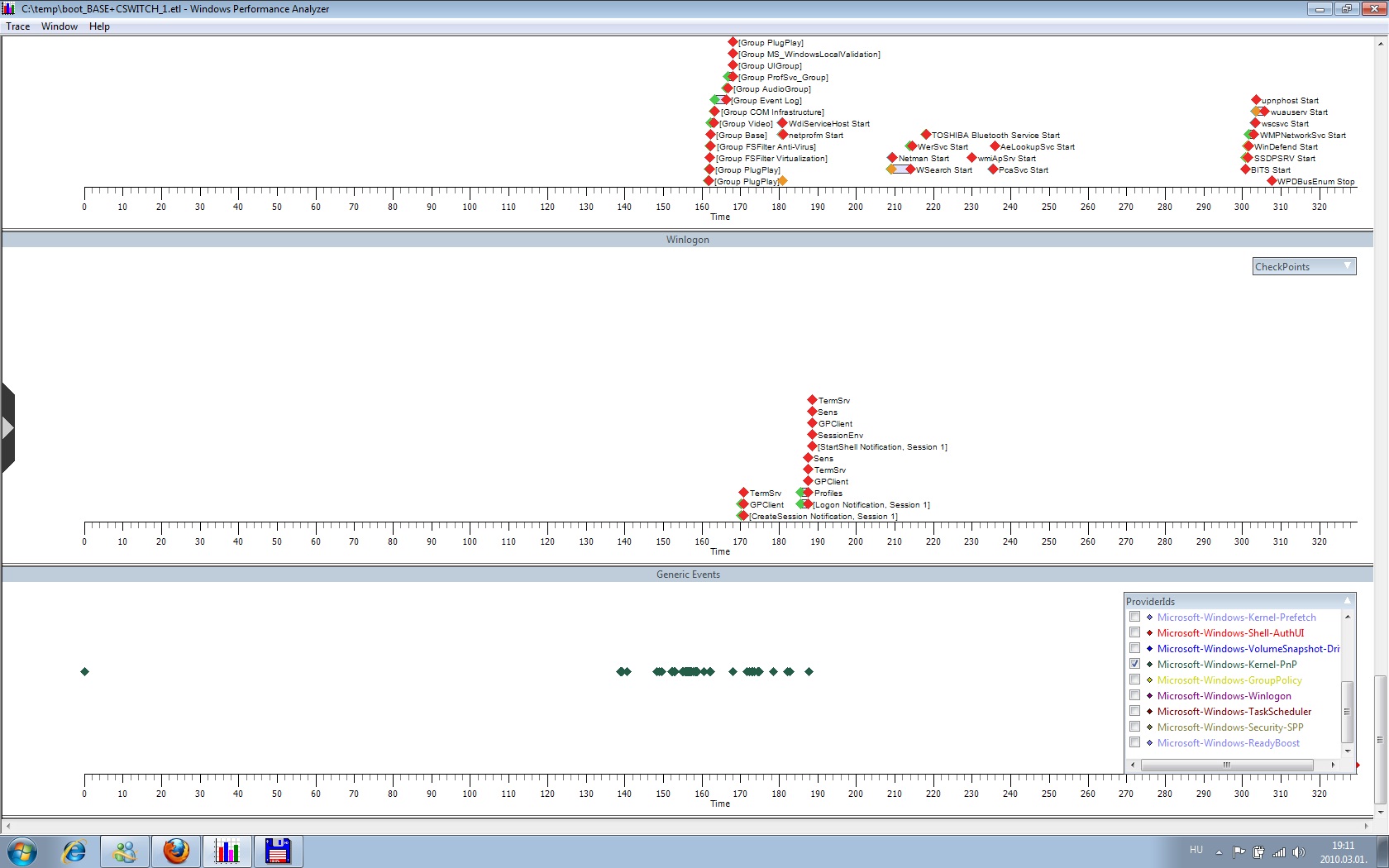Click the netprofm Start marker
Viewport: 1389px width, 868px height.
pos(783,135)
